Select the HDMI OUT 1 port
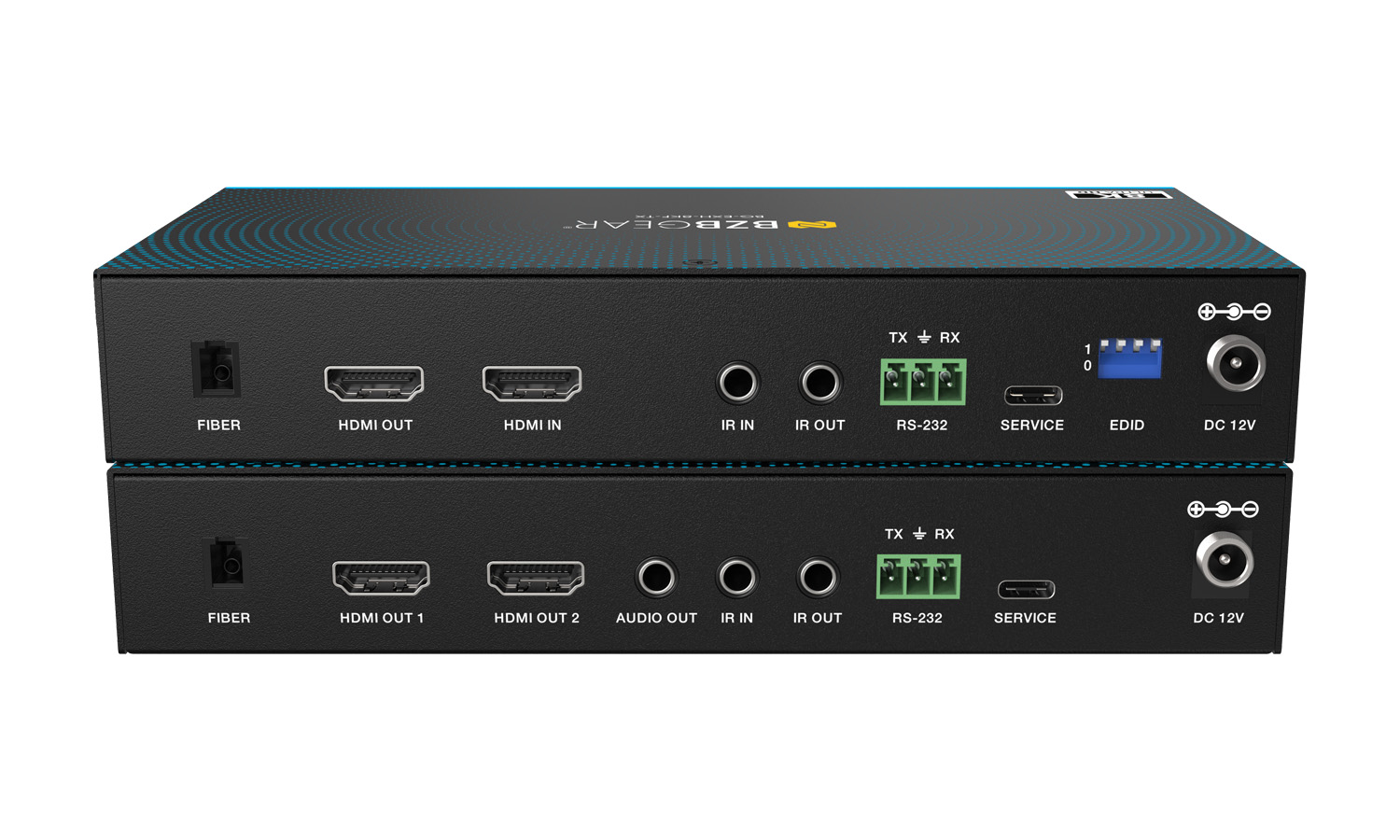Viewport: 1400px width, 840px height. tap(381, 578)
